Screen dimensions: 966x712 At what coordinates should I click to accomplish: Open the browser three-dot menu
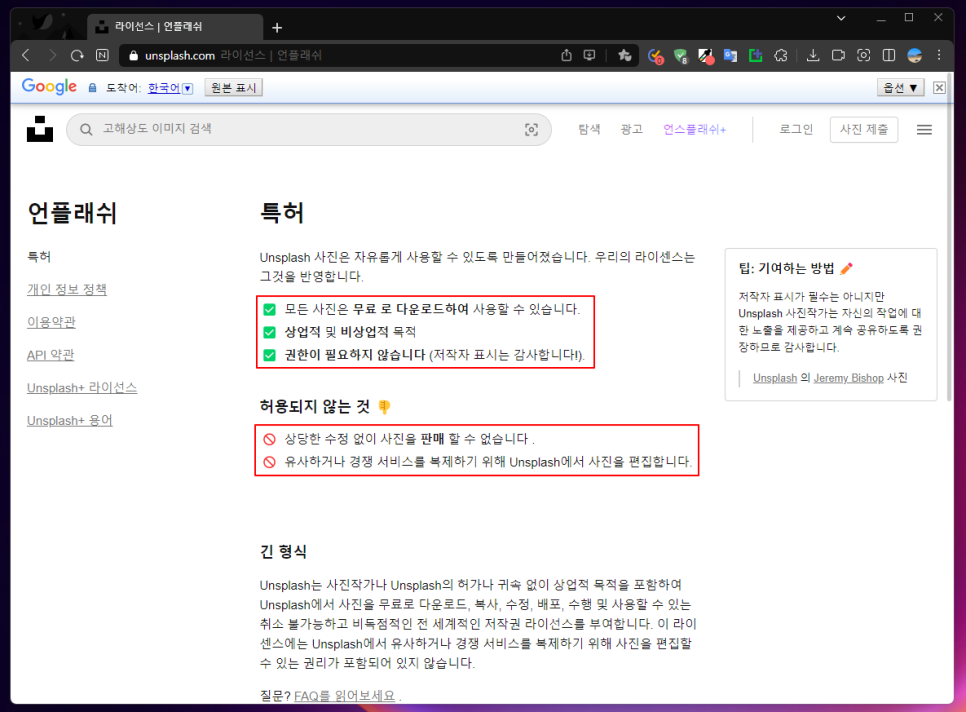click(x=939, y=55)
